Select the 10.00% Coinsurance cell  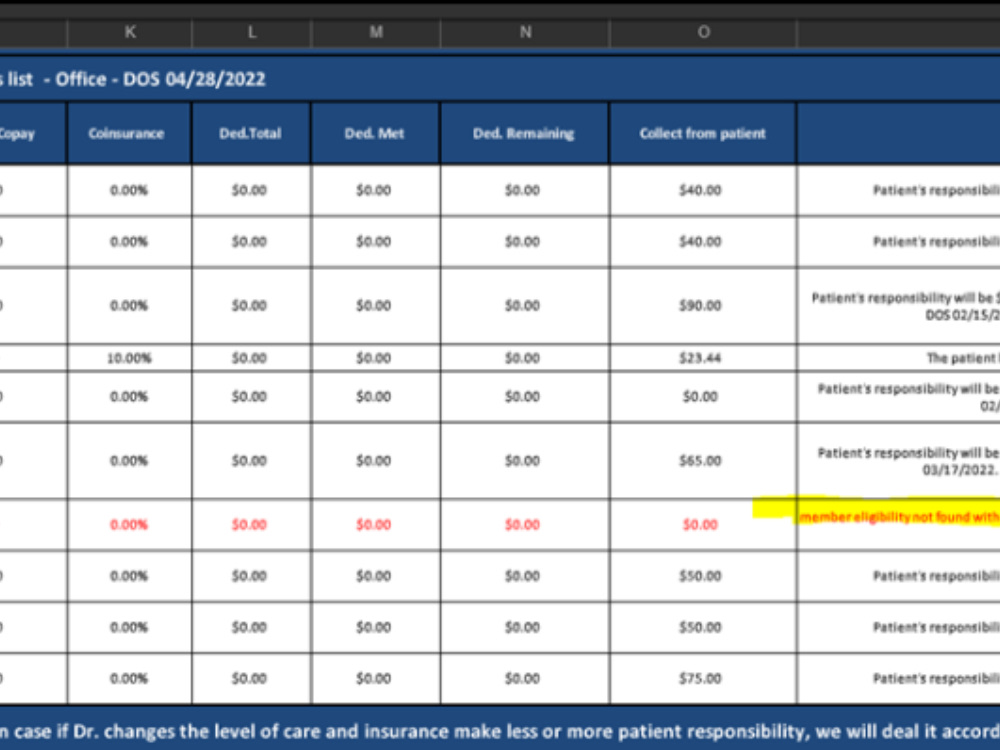[129, 358]
